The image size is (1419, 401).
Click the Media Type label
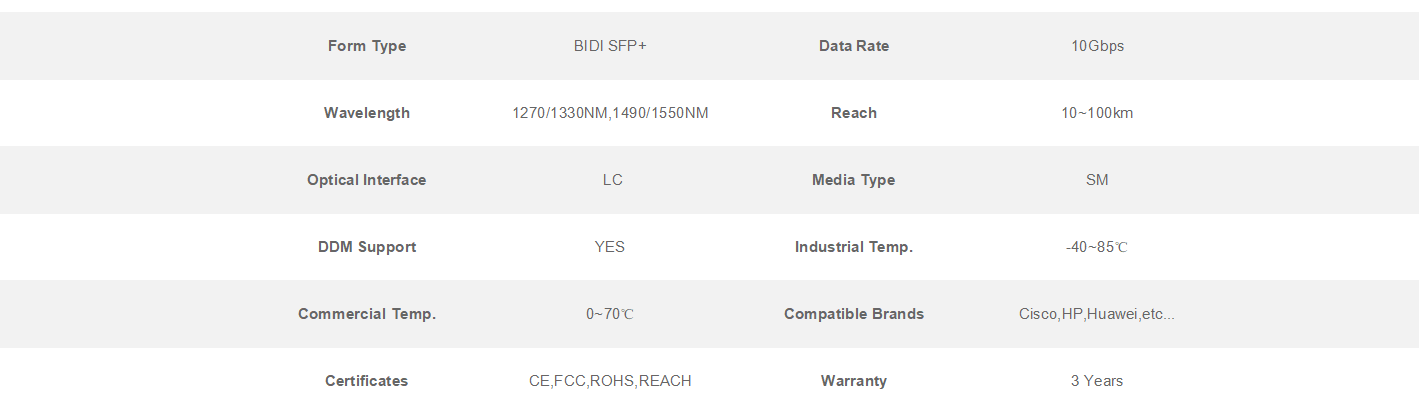(x=854, y=180)
